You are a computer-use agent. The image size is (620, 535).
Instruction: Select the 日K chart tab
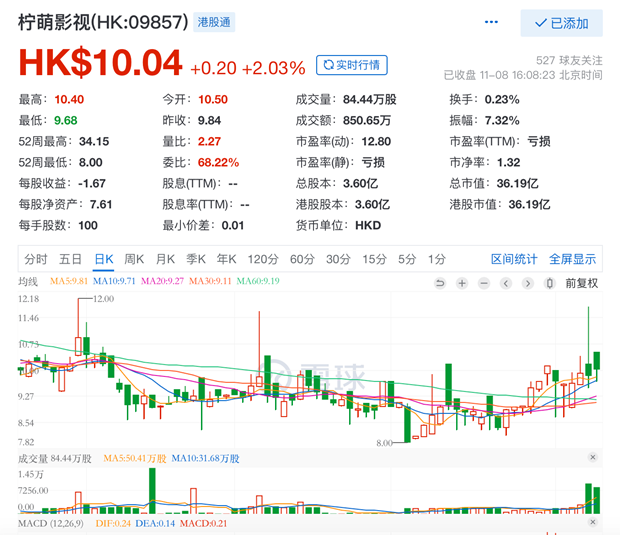point(104,259)
